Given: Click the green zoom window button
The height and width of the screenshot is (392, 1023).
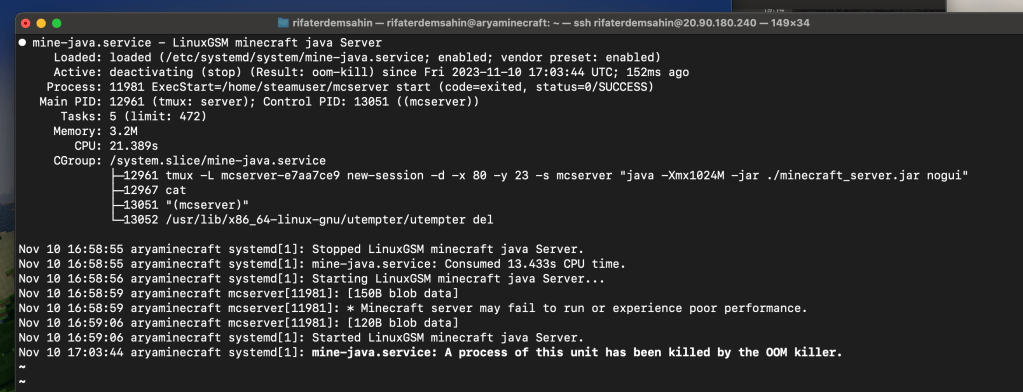Looking at the screenshot, I should pos(57,23).
